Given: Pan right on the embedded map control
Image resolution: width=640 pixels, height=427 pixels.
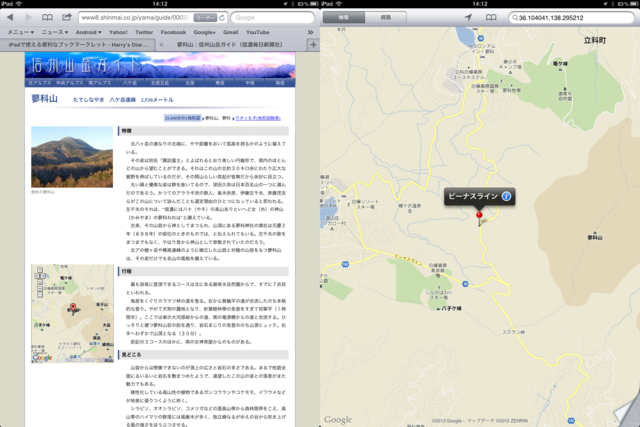Looking at the screenshot, I should tap(42, 276).
